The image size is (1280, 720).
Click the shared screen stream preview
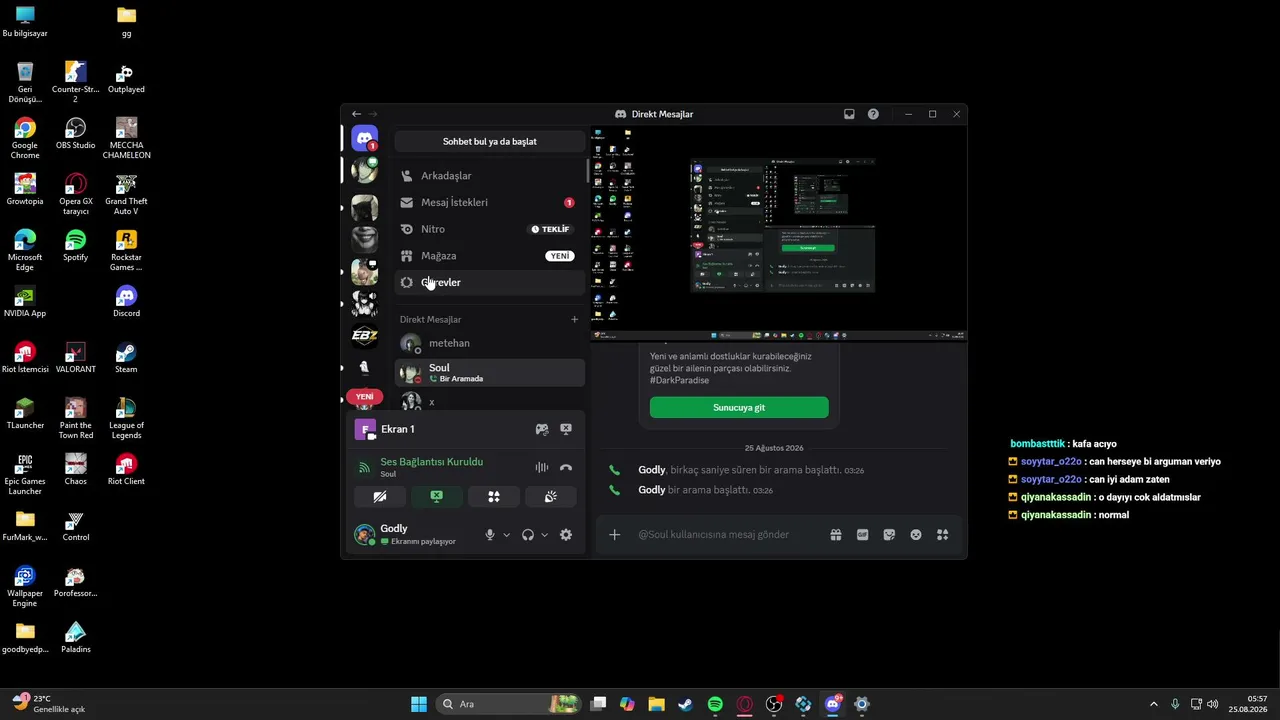778,232
